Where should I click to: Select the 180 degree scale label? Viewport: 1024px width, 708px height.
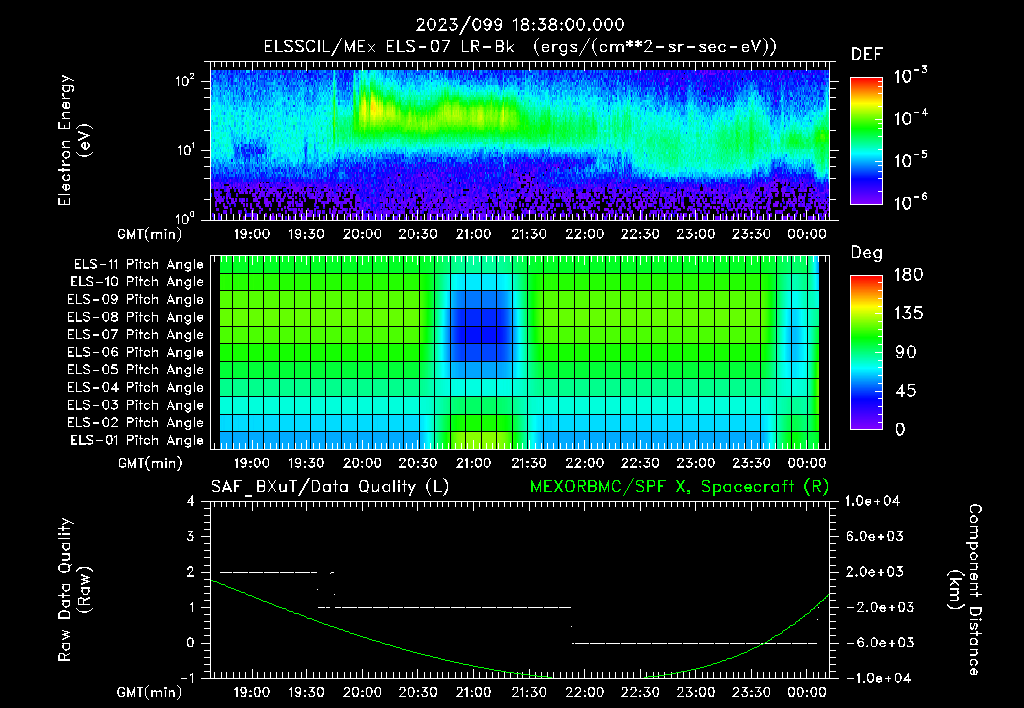pyautogui.click(x=908, y=274)
